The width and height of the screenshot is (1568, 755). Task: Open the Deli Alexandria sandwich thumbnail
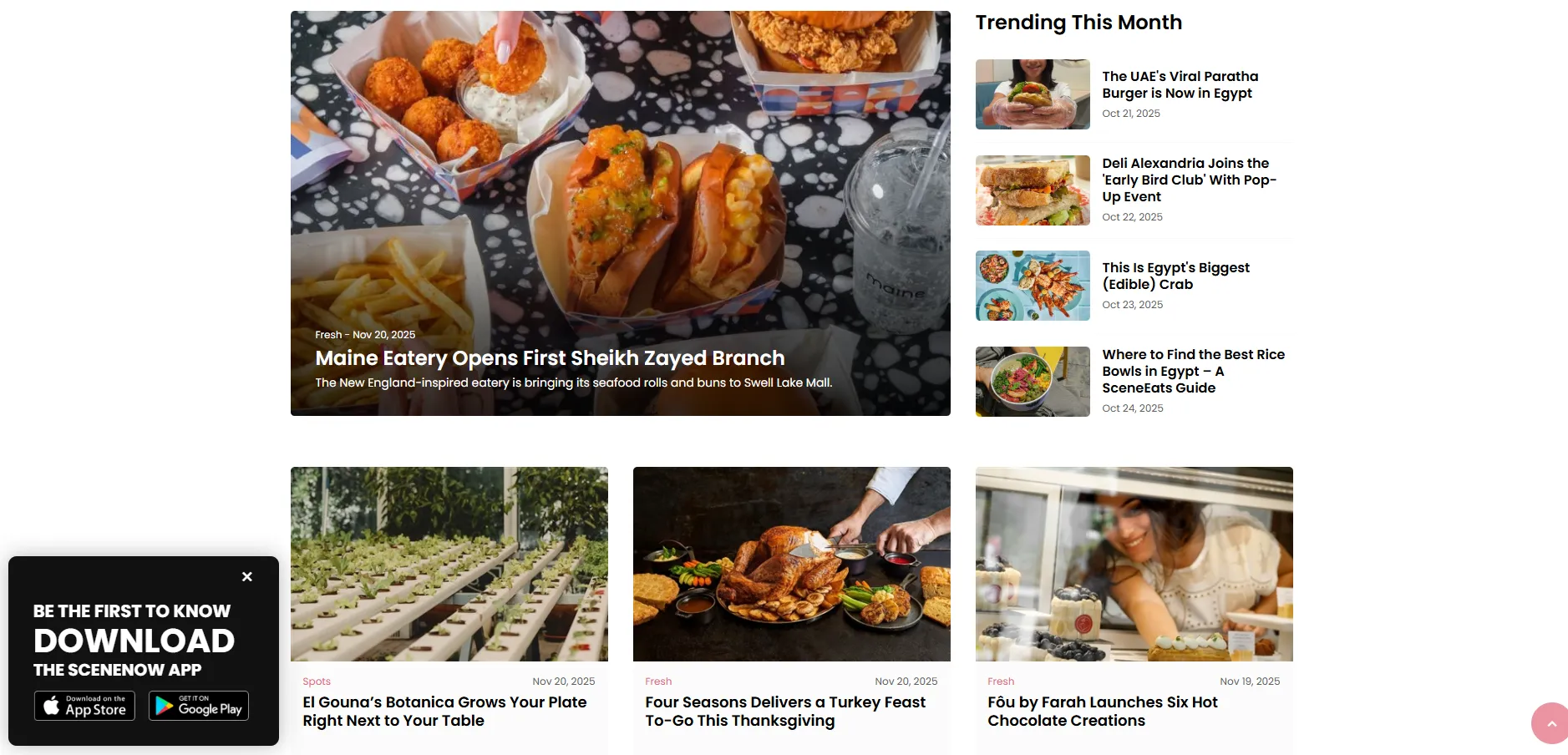click(1033, 190)
